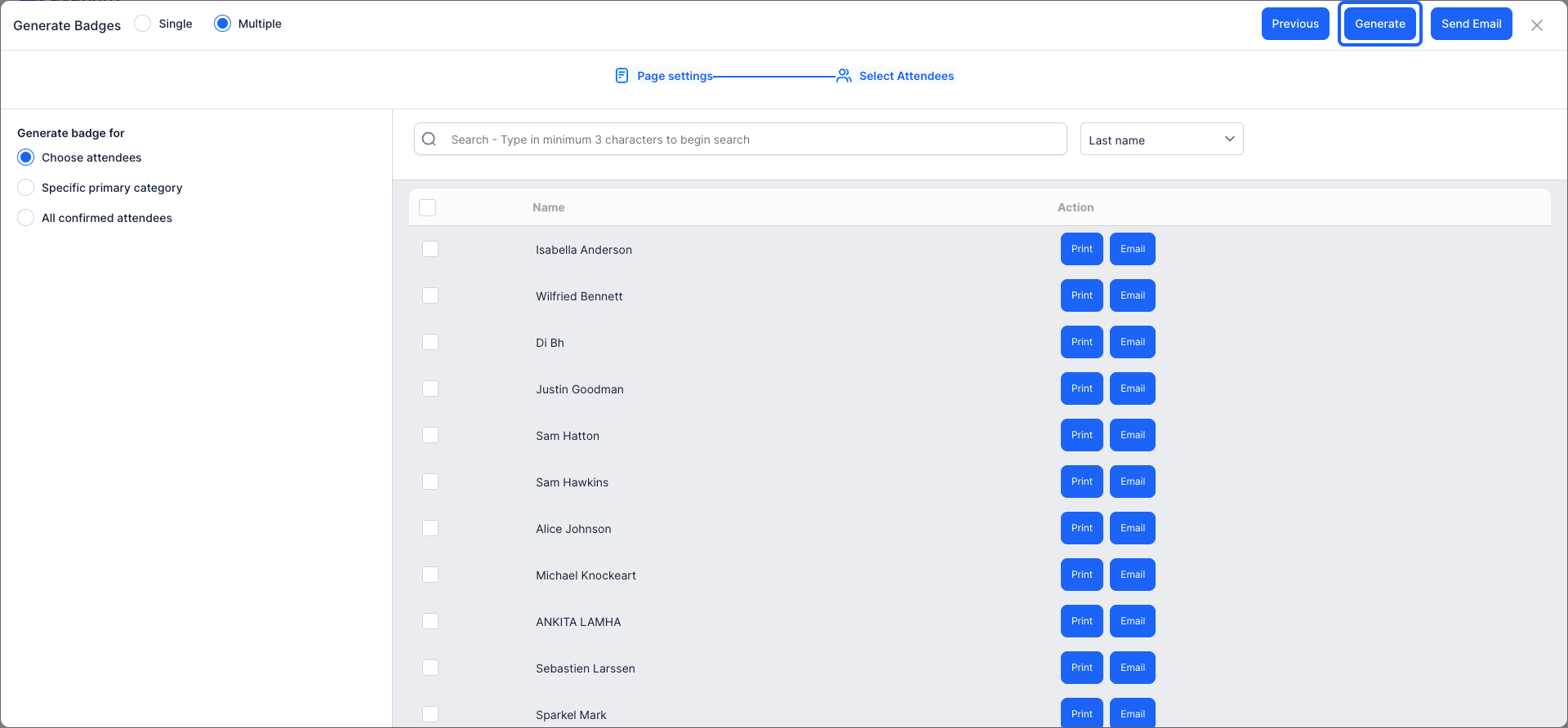Print badge for Wilfried Bennett
This screenshot has width=1568, height=728.
click(x=1082, y=295)
